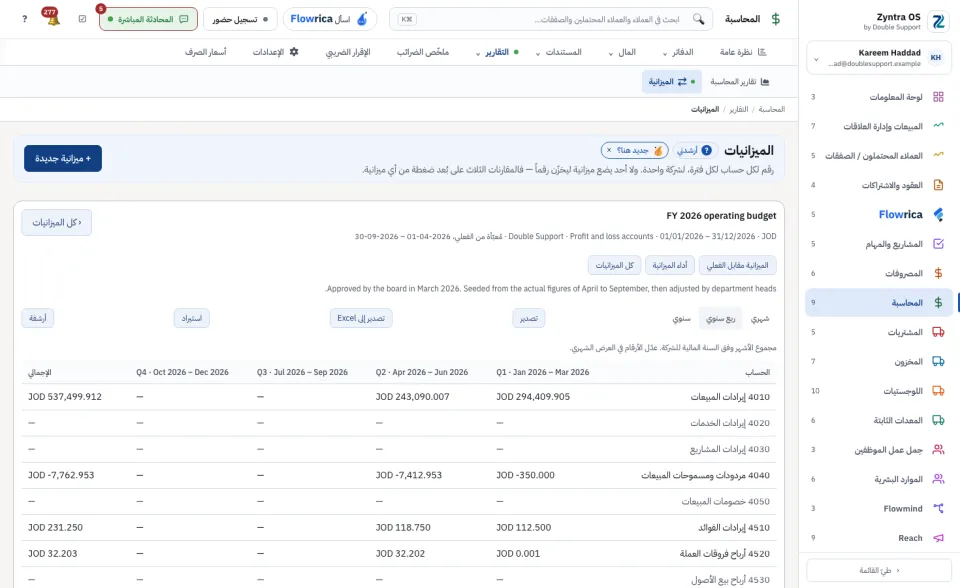Viewport: 960px width, 588px height.
Task: Switch to Accounting reports sub-tab (تقارير المحاسبة)
Action: 740,81
